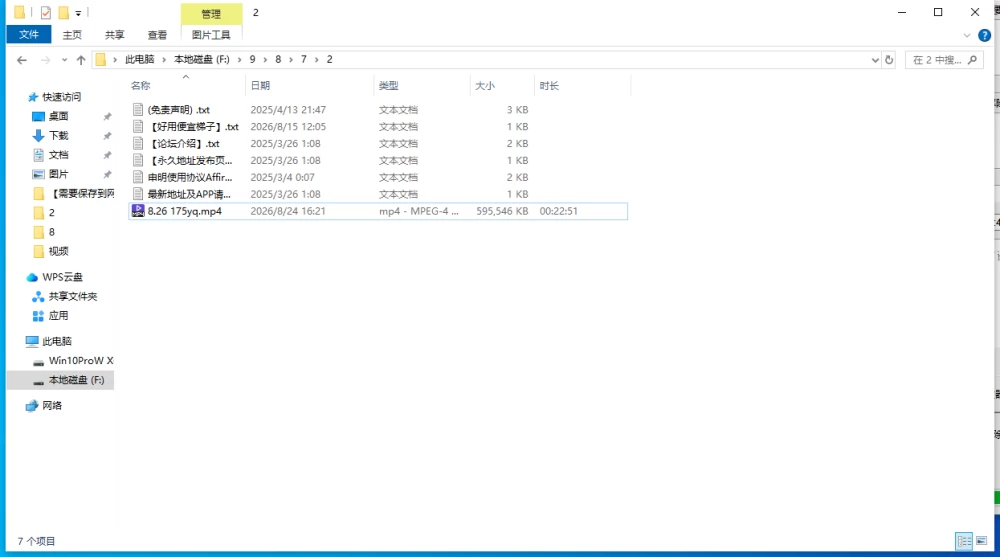Open 桌面 in the navigation pane
1000x557 pixels.
[59, 116]
